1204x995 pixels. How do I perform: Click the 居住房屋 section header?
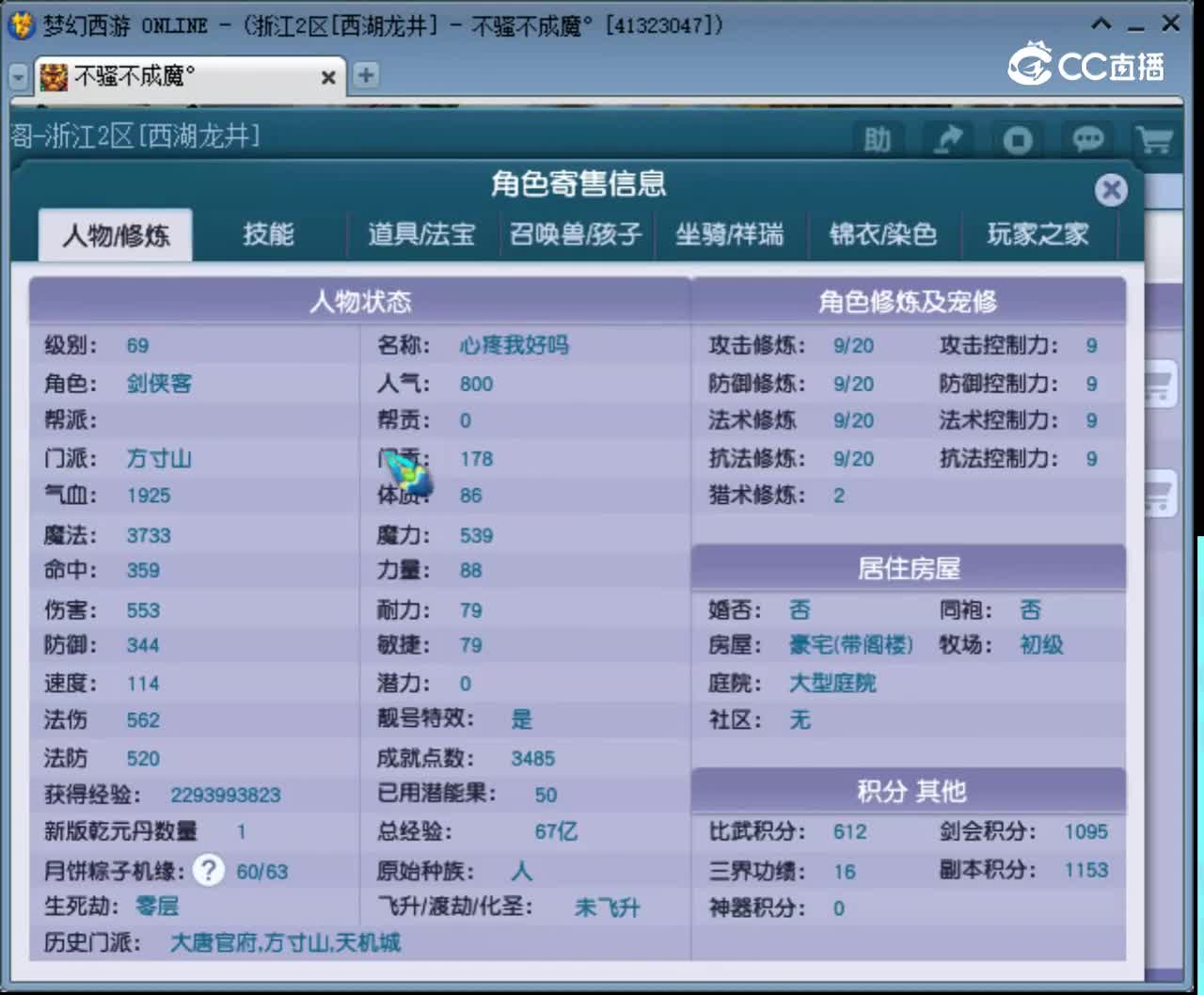point(909,568)
